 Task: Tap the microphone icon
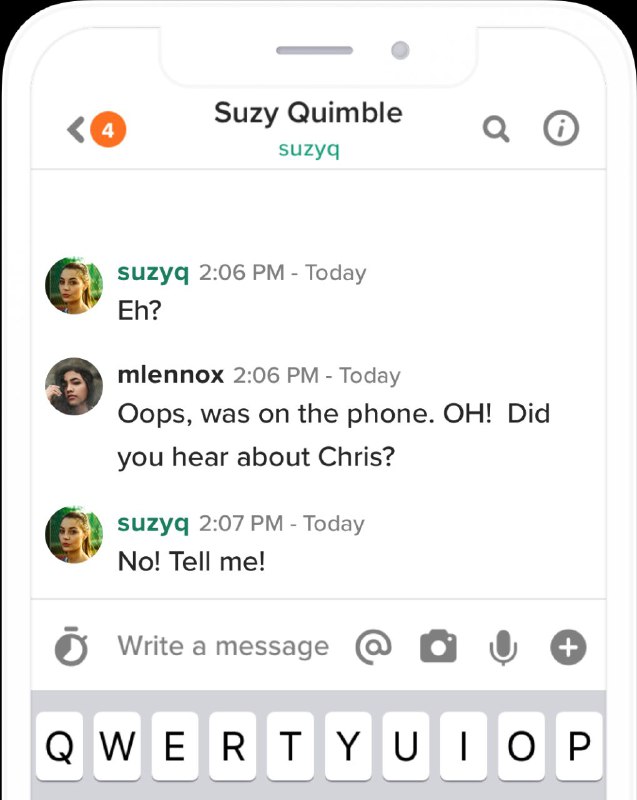point(503,648)
